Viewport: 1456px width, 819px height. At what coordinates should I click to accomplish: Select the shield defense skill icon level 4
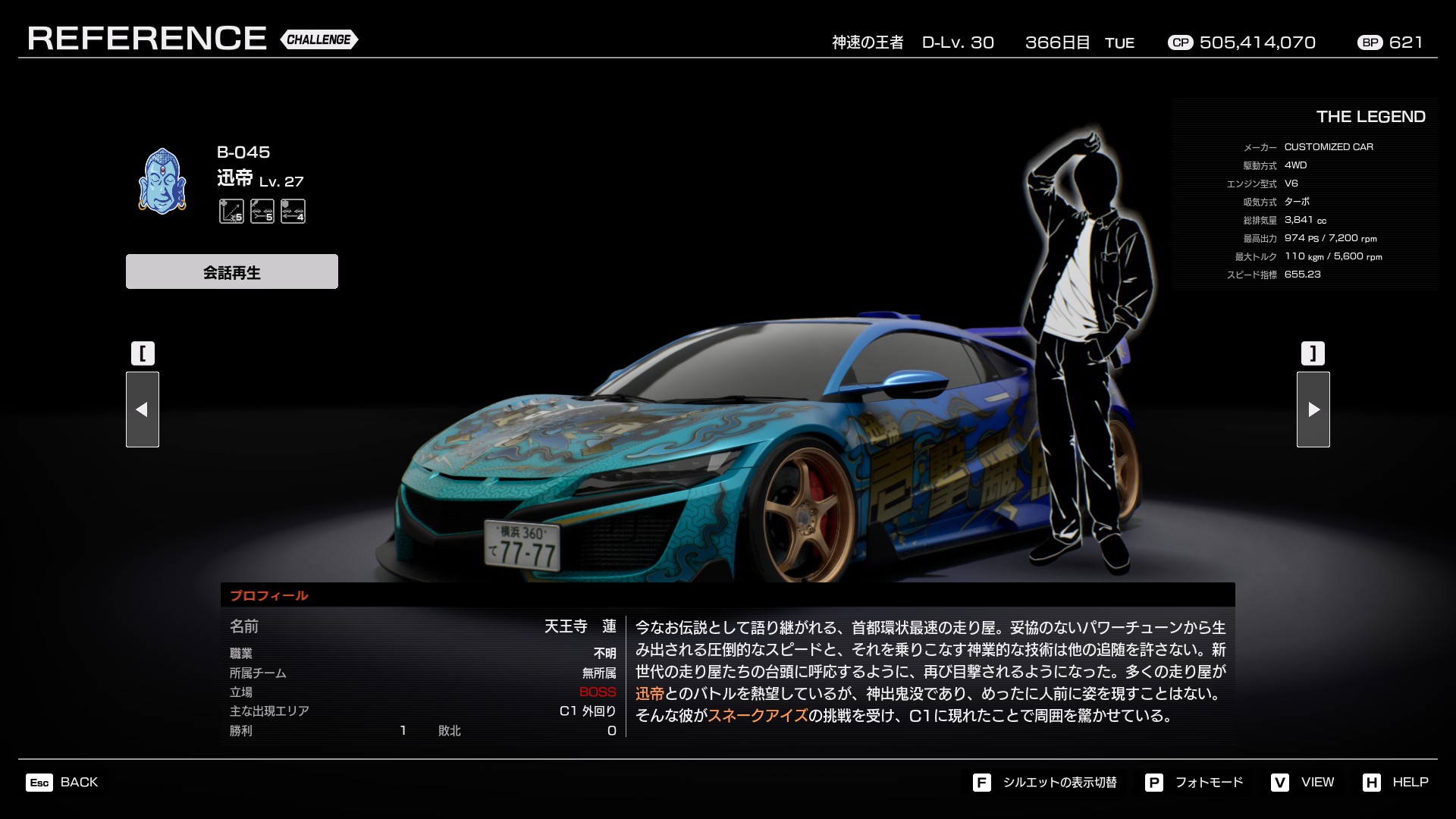point(293,211)
